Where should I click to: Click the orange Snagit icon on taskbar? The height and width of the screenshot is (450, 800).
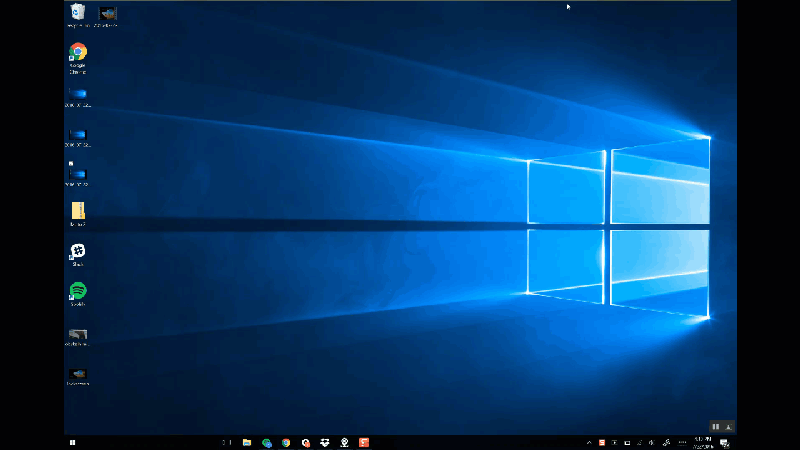click(364, 442)
